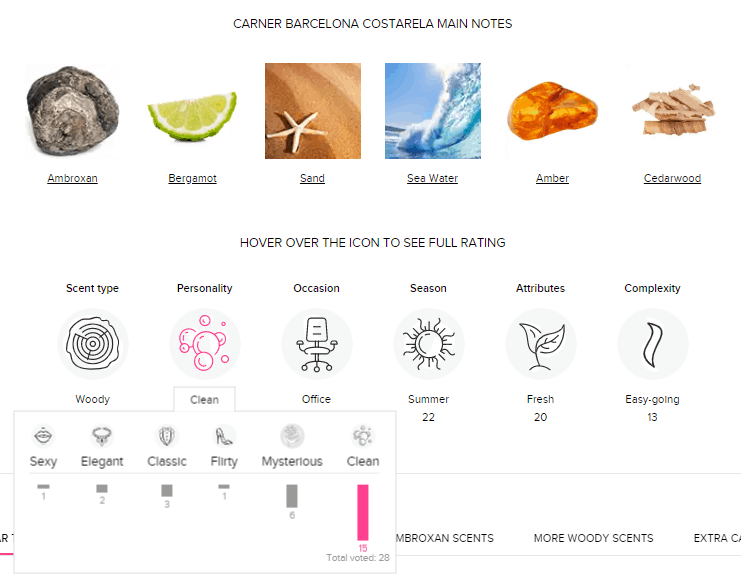
Task: Click the Summer season sun icon
Action: pyautogui.click(x=428, y=344)
